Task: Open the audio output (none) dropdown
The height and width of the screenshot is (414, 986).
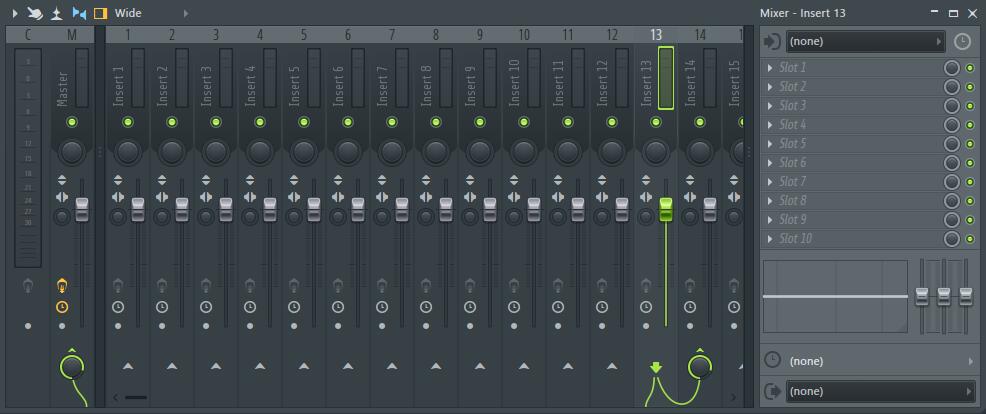Action: pyautogui.click(x=880, y=391)
